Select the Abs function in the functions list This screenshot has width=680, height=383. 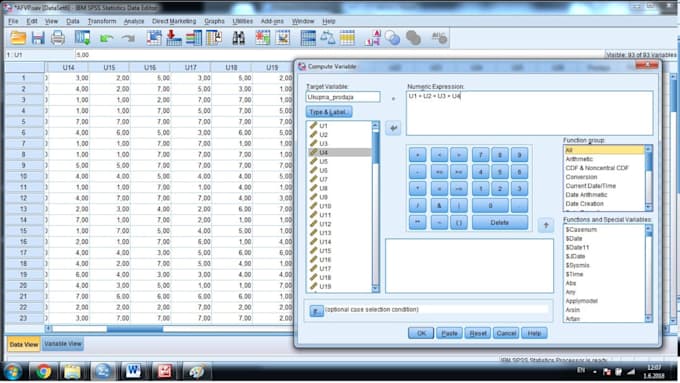[x=604, y=283]
